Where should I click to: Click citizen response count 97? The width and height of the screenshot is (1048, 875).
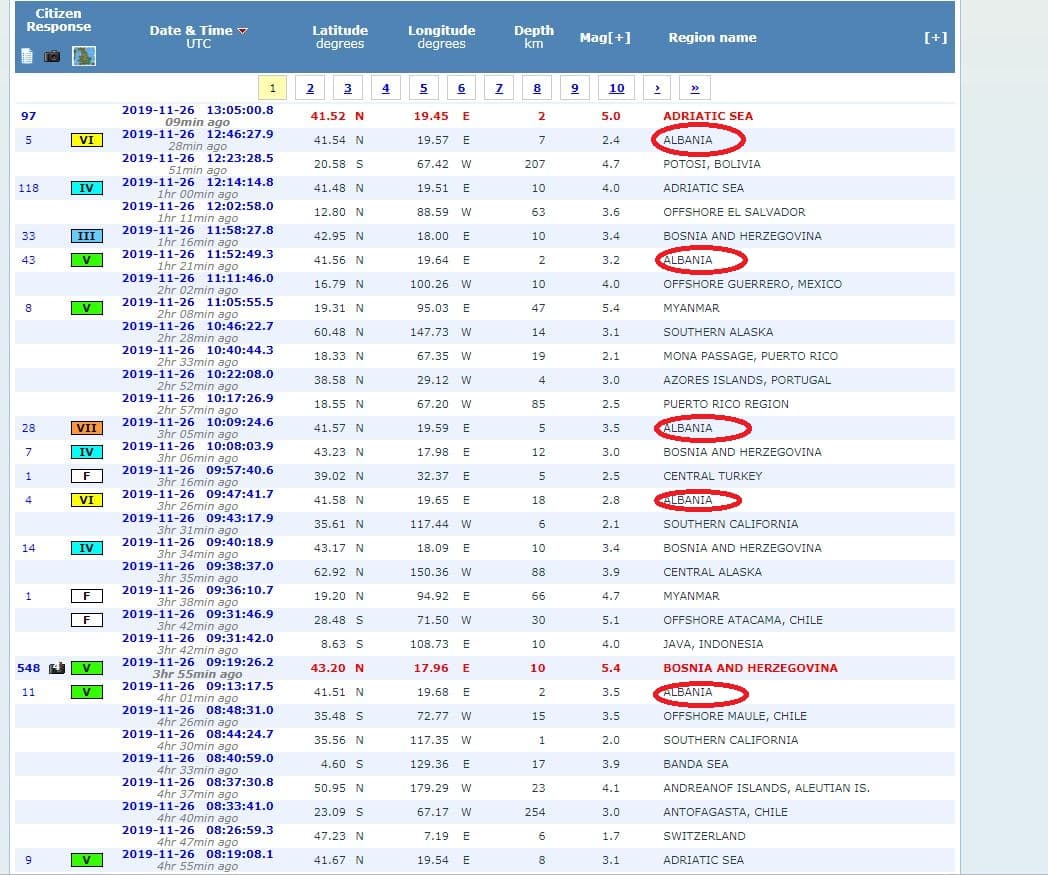[28, 116]
